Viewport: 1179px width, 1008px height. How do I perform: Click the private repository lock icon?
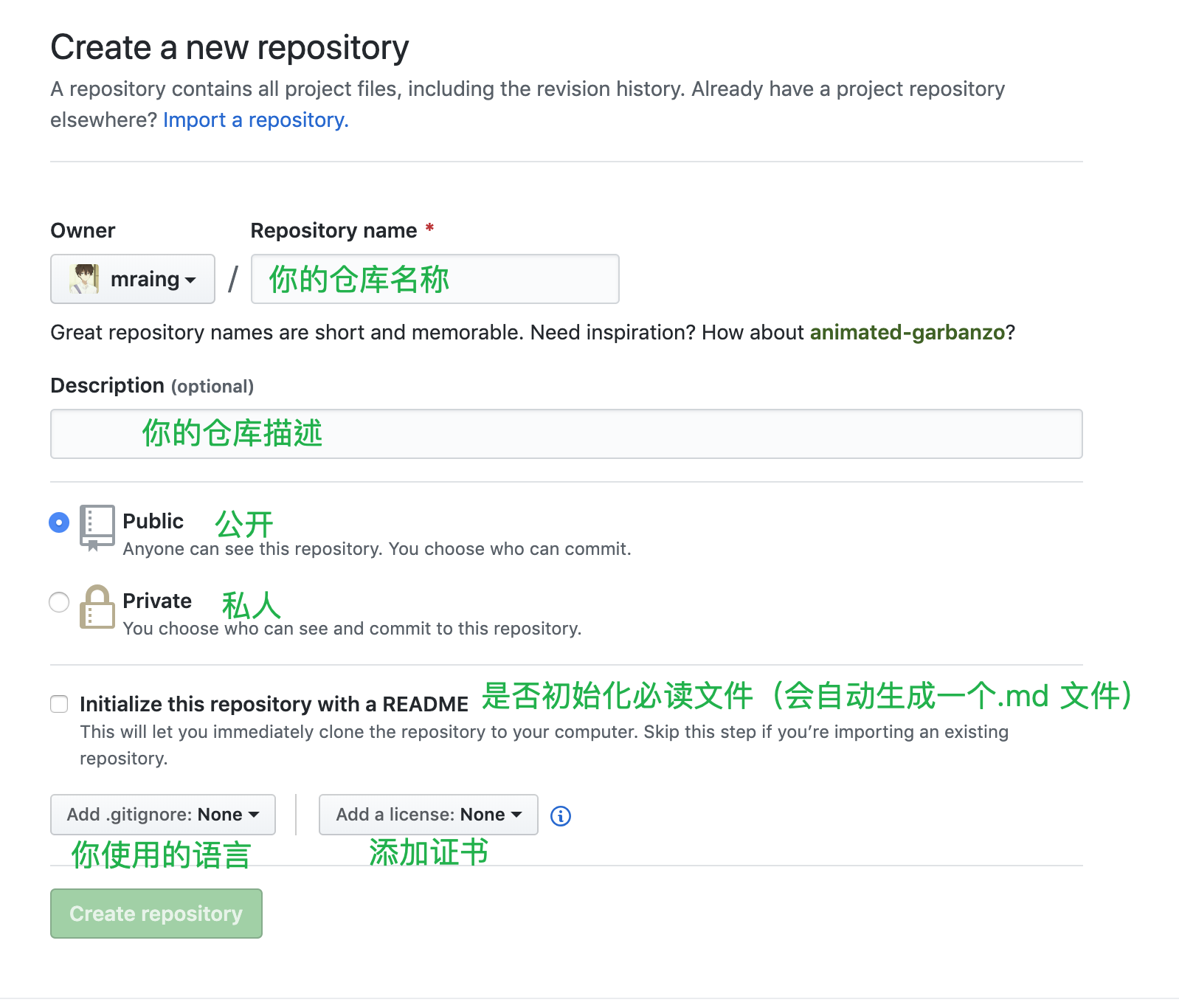(97, 607)
